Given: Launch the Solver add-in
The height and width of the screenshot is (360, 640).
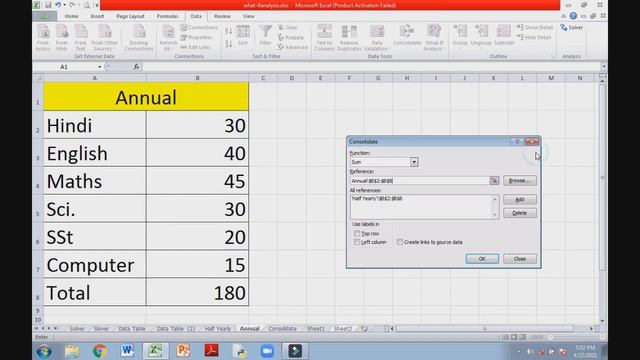Looking at the screenshot, I should point(571,27).
